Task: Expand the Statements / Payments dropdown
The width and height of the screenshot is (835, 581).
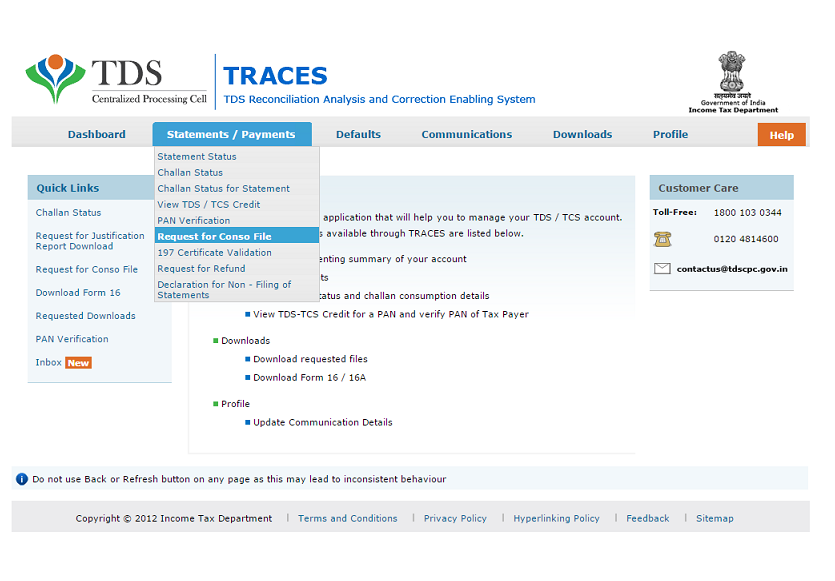Action: coord(232,133)
